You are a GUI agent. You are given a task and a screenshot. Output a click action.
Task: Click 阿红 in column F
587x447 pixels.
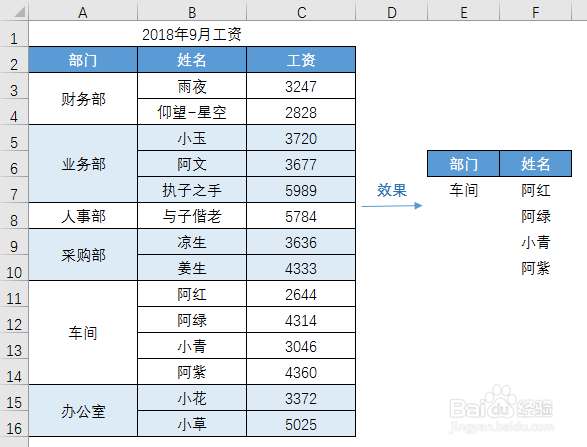[x=535, y=190]
